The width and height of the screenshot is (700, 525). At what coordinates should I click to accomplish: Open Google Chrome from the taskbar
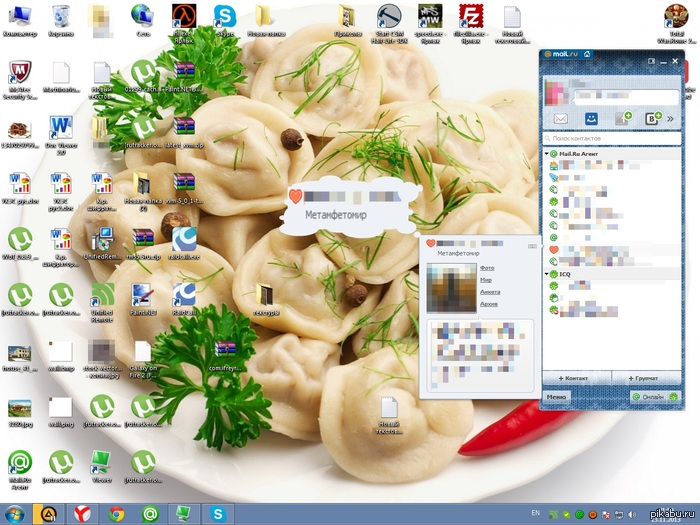coord(117,514)
